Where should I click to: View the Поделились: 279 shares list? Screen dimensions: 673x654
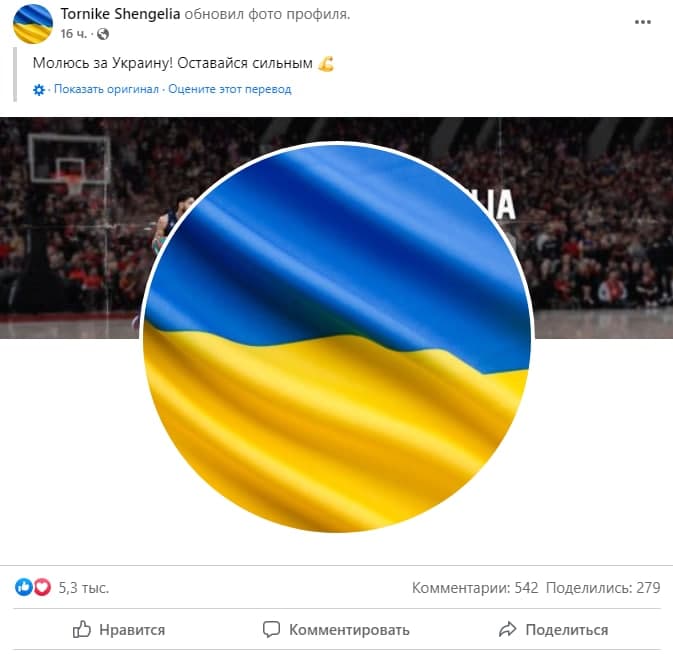(603, 587)
